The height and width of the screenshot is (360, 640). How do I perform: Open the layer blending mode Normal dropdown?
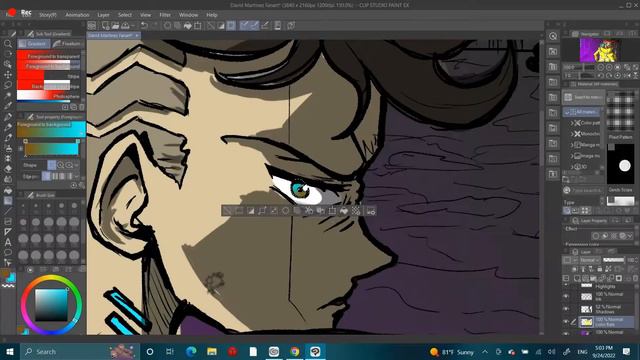click(590, 260)
